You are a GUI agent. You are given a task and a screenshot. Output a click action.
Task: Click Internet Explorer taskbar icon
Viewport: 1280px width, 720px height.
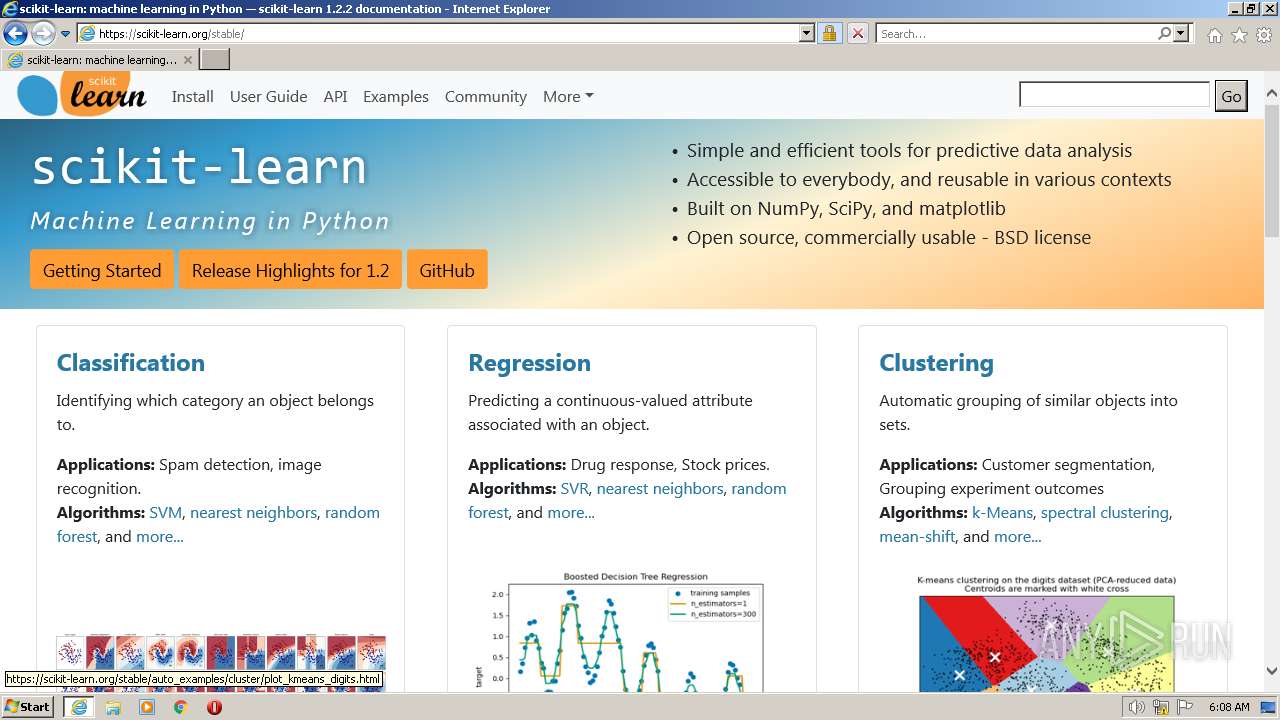[x=79, y=707]
